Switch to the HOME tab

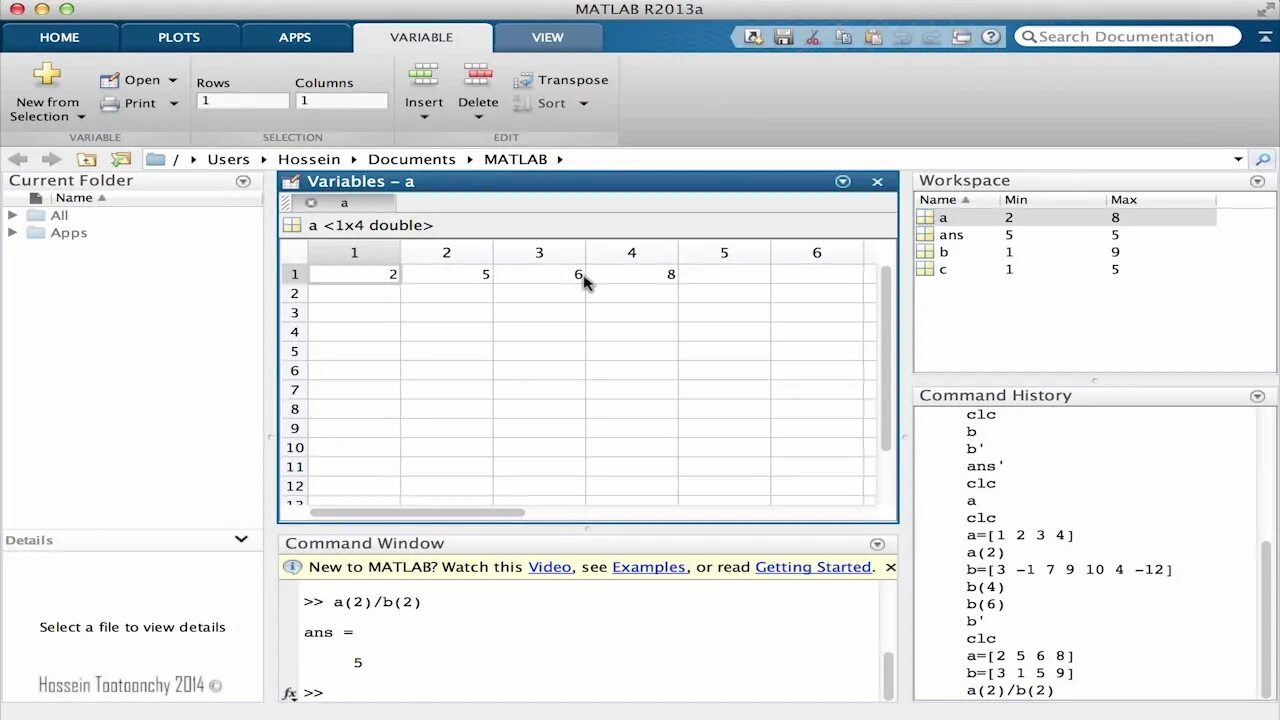click(x=59, y=37)
